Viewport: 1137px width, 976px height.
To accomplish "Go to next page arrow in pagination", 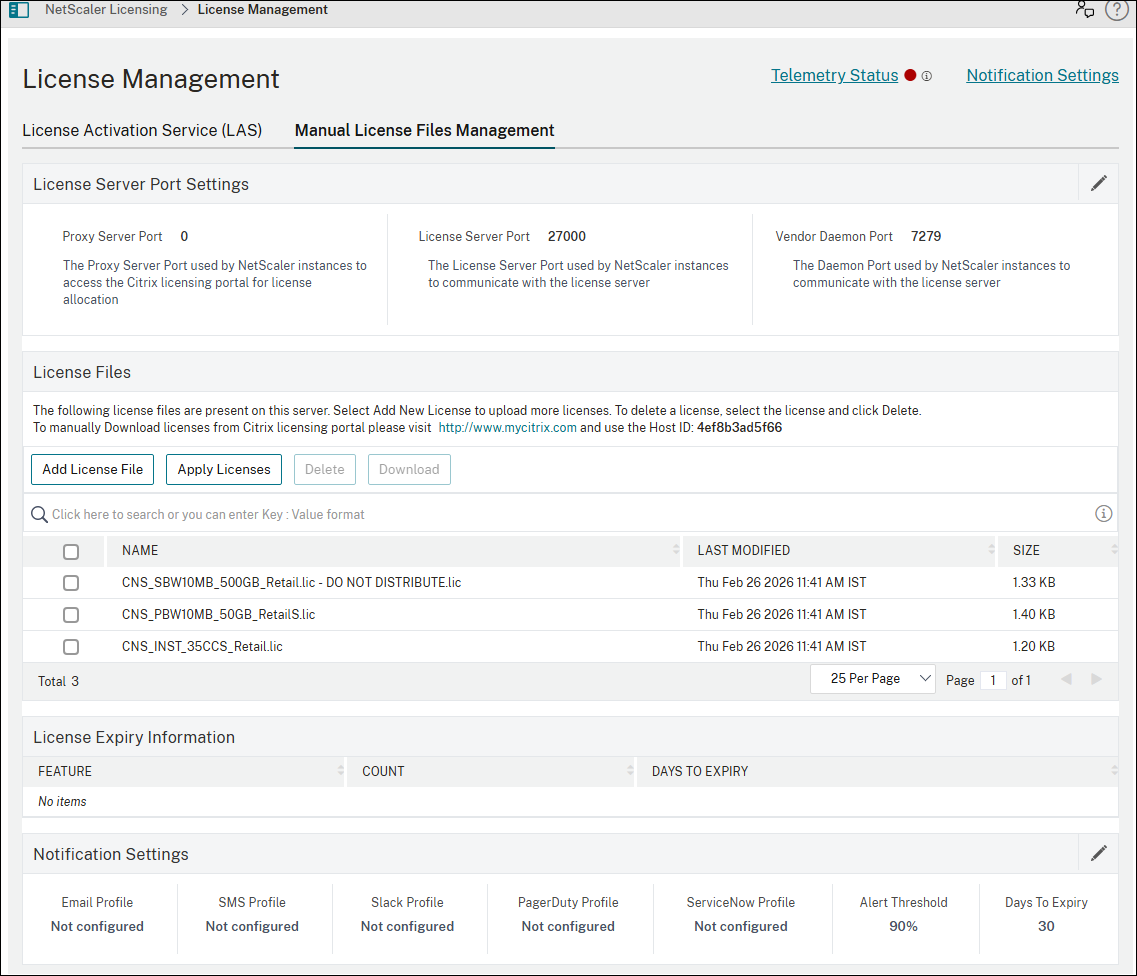I will tap(1096, 679).
